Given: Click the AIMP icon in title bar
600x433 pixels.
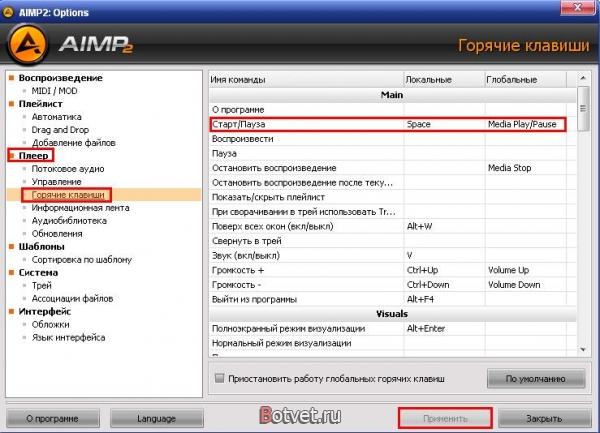Looking at the screenshot, I should [8, 12].
